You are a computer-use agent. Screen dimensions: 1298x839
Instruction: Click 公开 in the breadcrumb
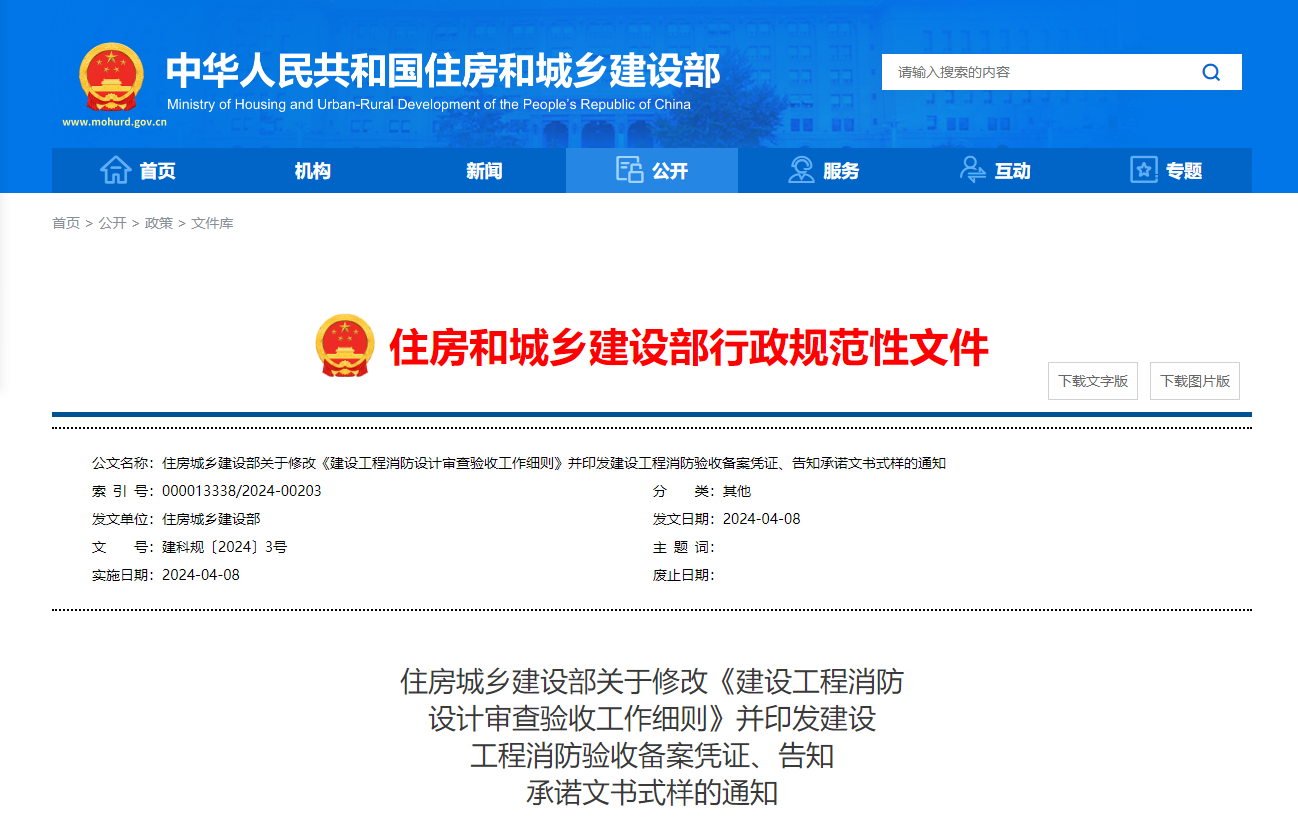click(112, 223)
